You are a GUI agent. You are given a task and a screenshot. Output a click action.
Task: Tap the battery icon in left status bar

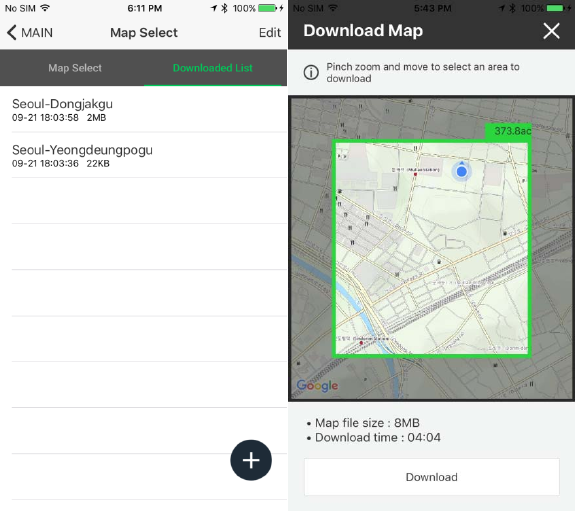tap(267, 8)
